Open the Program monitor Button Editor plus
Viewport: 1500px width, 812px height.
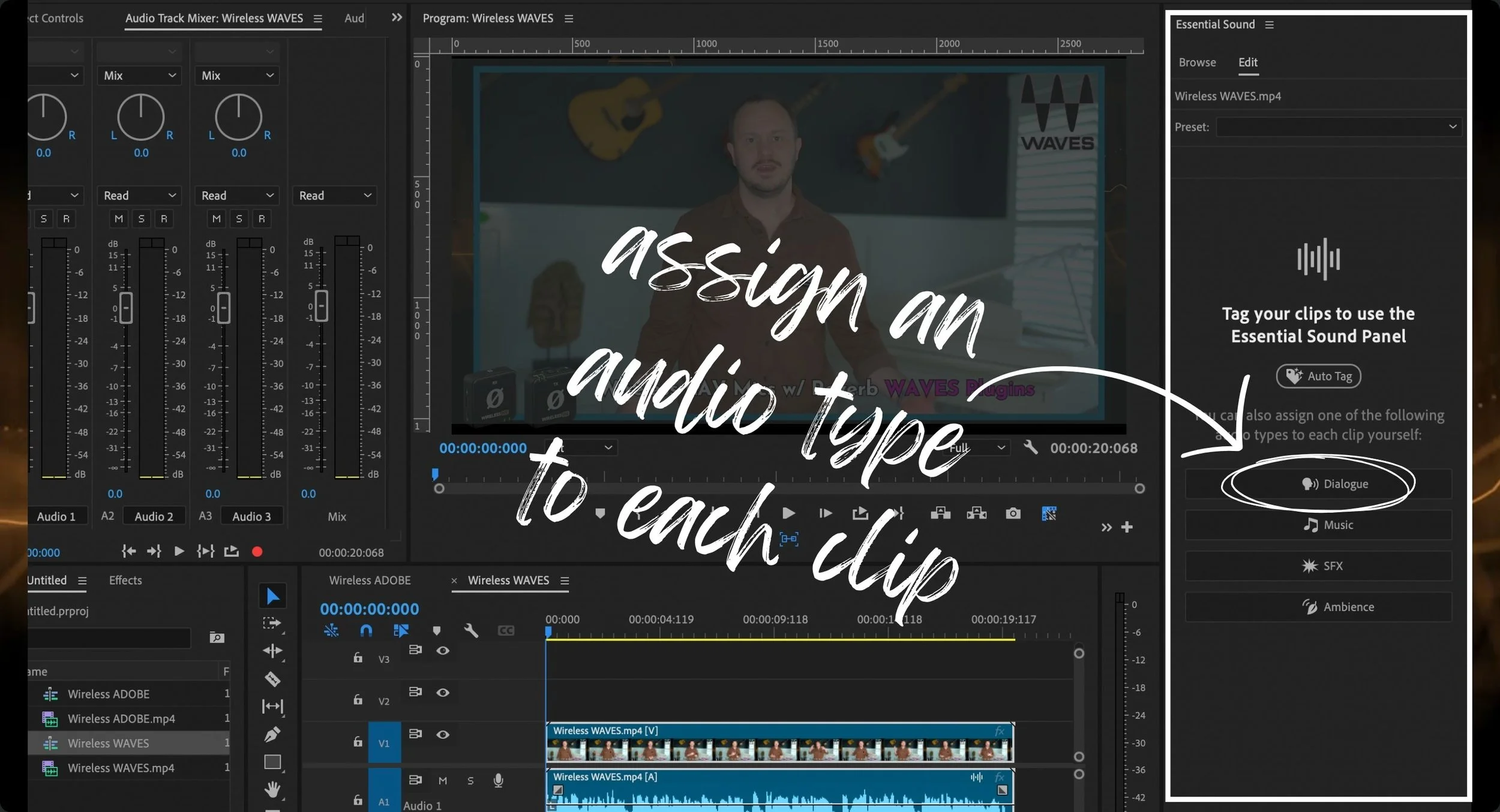click(1127, 527)
